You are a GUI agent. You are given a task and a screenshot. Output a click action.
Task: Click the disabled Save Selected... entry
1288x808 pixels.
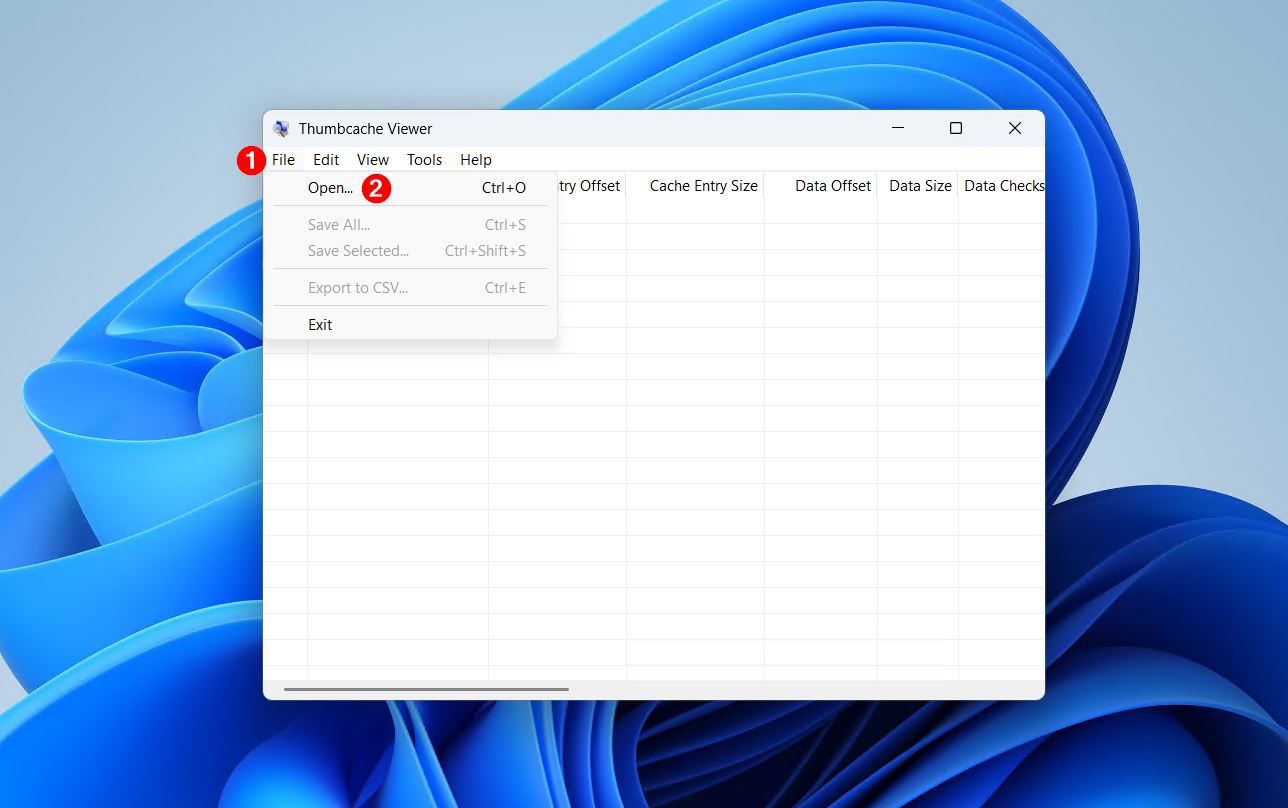point(410,251)
